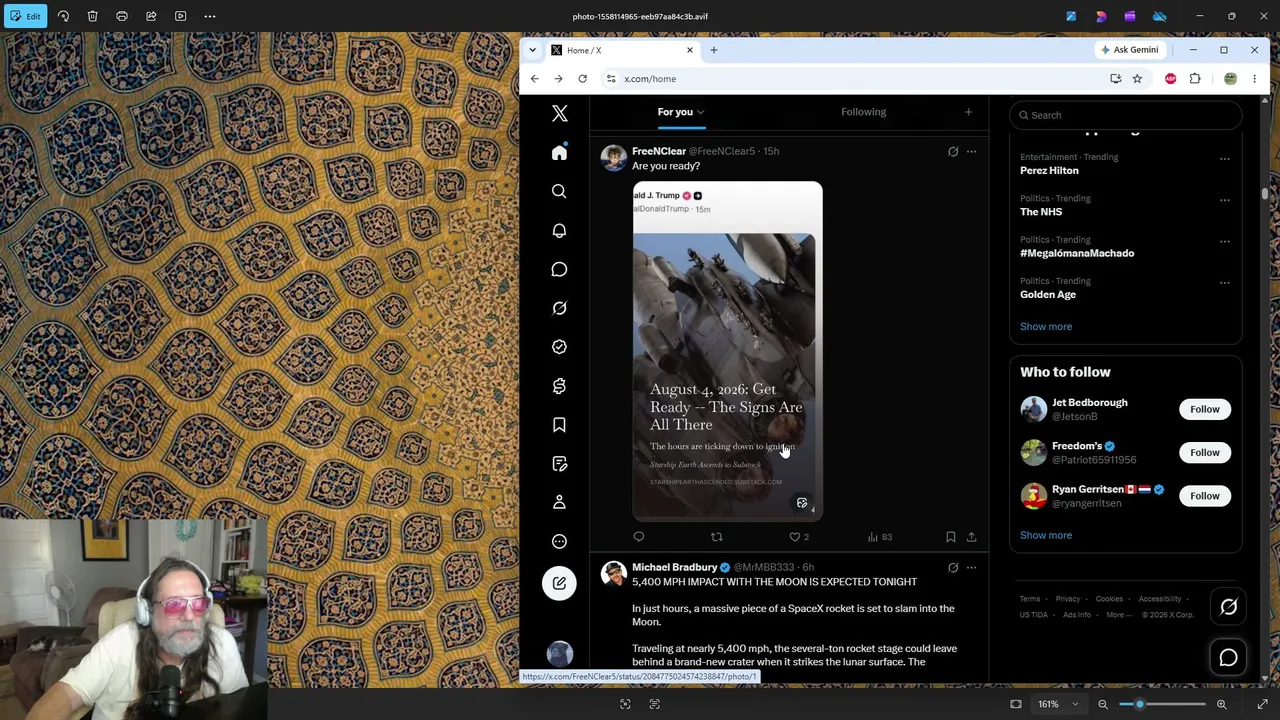Click Ask Gemini in Chrome
The width and height of the screenshot is (1280, 720).
coord(1130,50)
